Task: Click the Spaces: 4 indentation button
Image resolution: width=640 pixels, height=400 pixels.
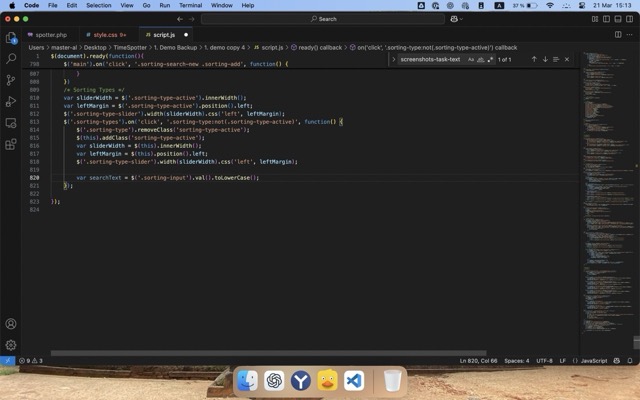Action: 516,360
